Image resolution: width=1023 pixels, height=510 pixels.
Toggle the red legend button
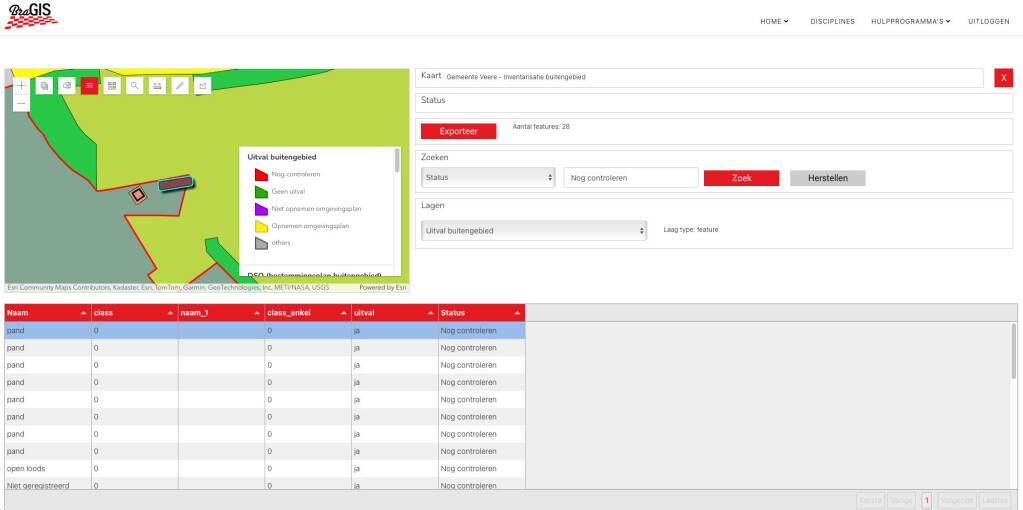89,86
